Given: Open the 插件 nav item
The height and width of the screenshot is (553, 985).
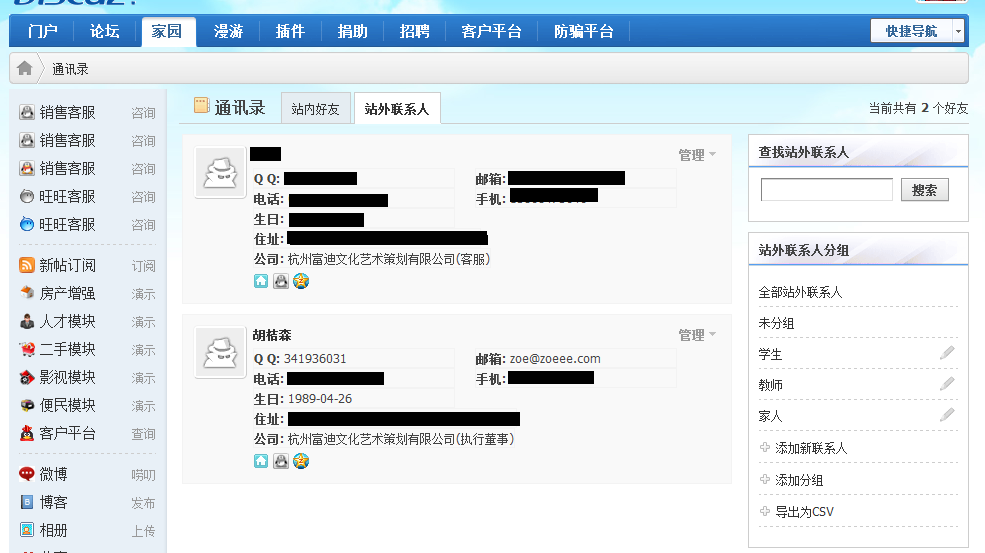Looking at the screenshot, I should [290, 31].
